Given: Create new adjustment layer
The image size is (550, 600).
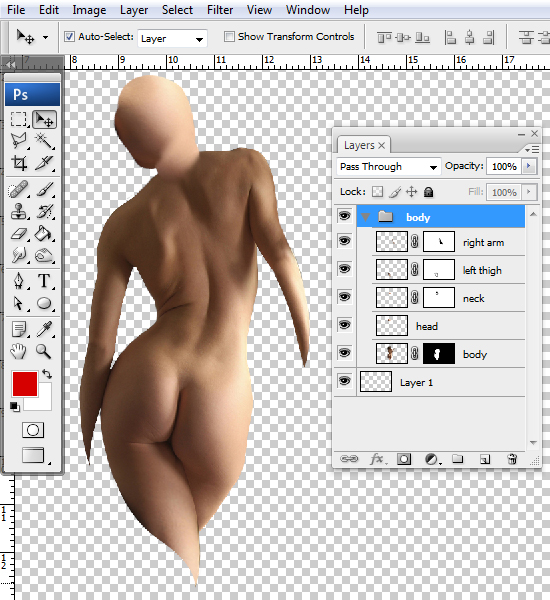Looking at the screenshot, I should point(432,459).
